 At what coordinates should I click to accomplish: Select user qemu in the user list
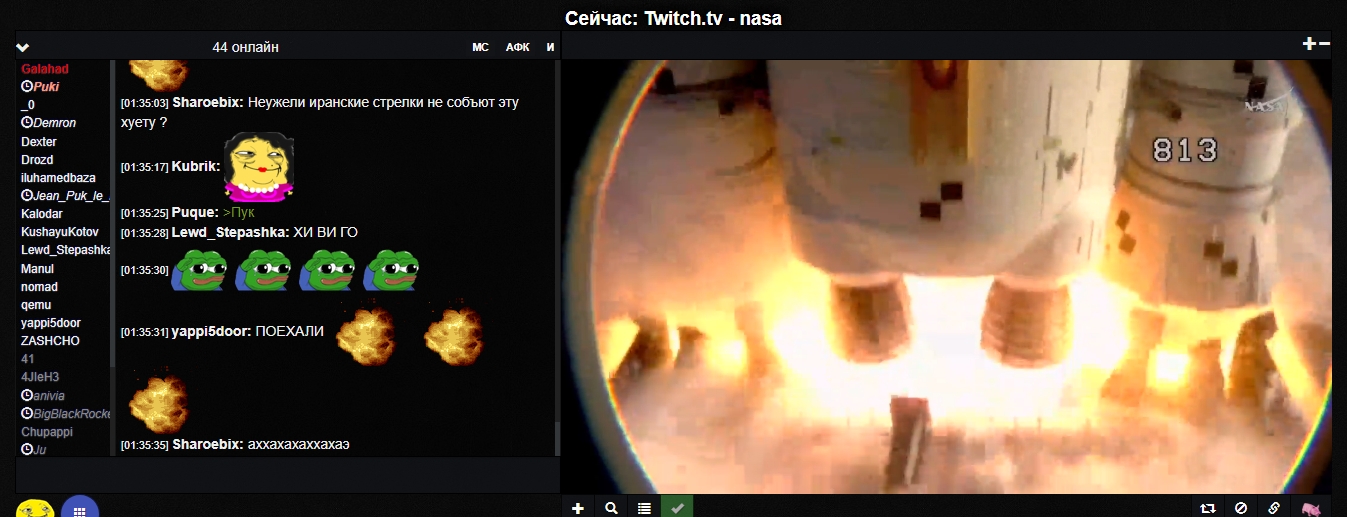click(x=36, y=305)
